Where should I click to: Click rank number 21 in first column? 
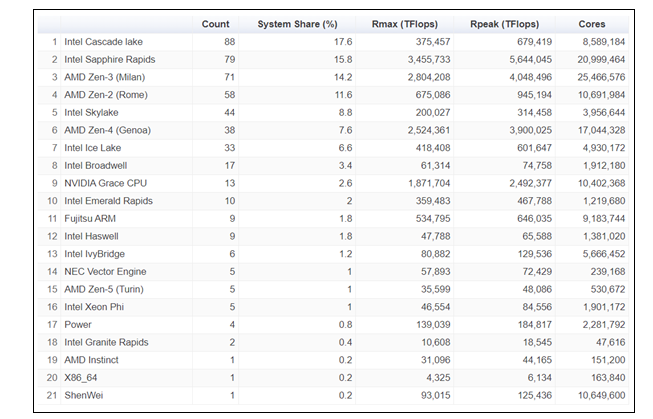(x=52, y=395)
